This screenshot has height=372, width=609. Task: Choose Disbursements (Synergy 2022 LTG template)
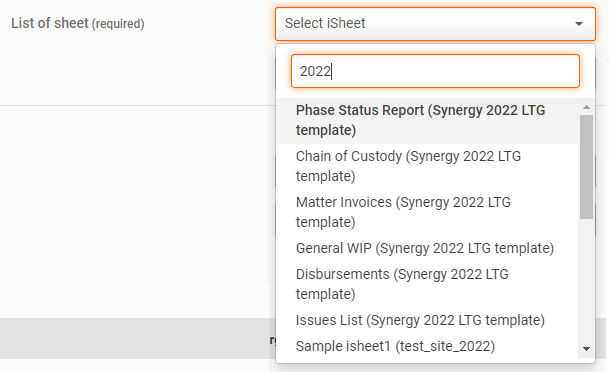click(427, 284)
